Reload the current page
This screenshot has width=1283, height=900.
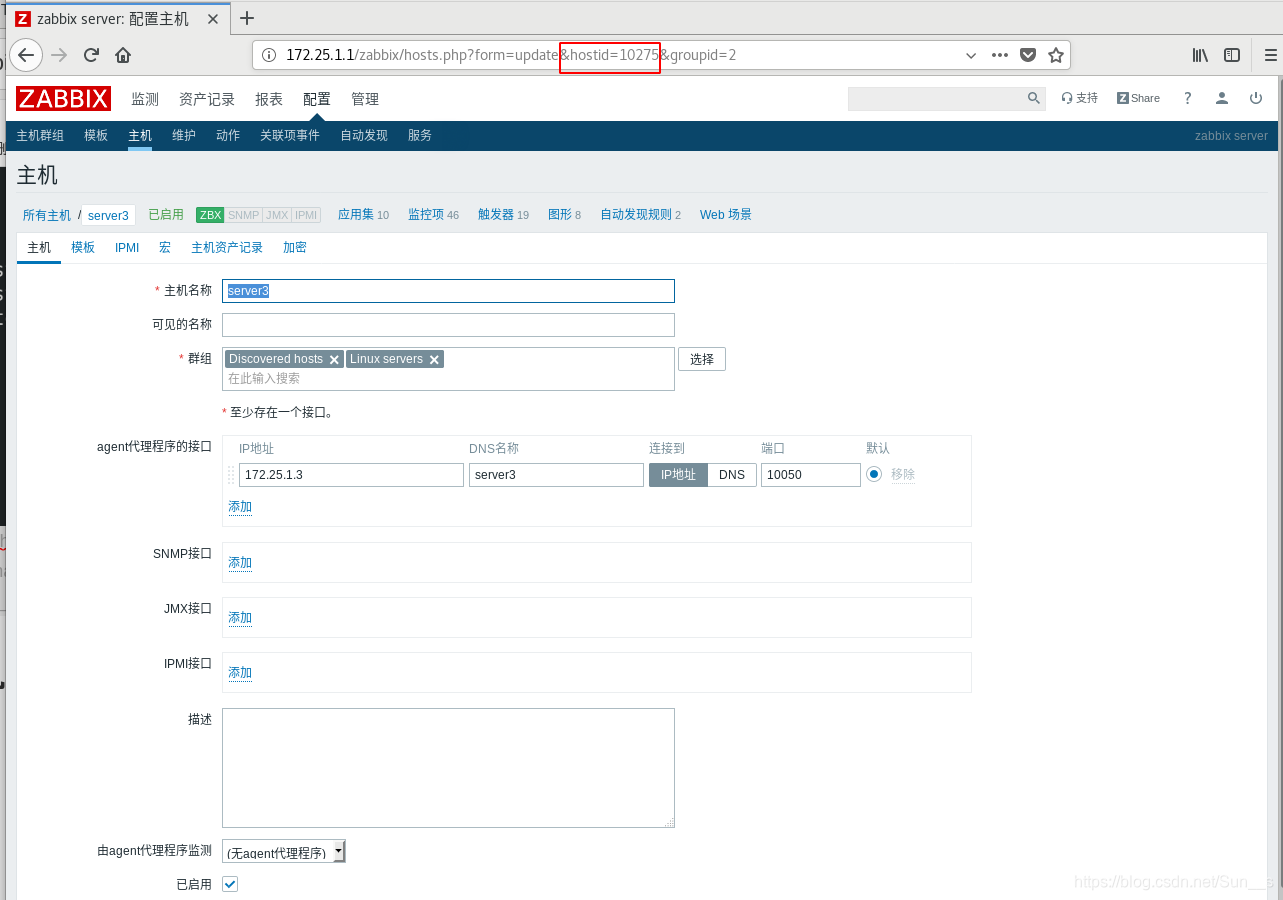click(x=91, y=55)
